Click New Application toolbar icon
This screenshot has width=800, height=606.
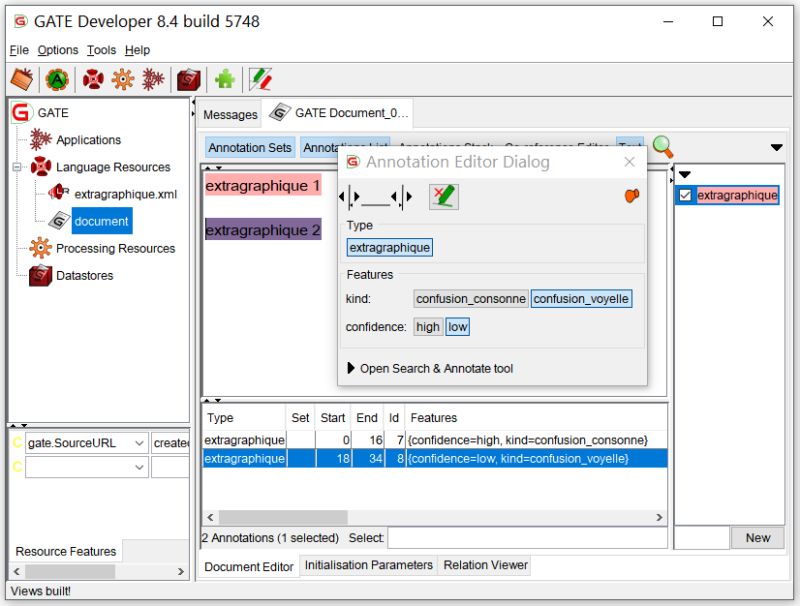[x=153, y=80]
